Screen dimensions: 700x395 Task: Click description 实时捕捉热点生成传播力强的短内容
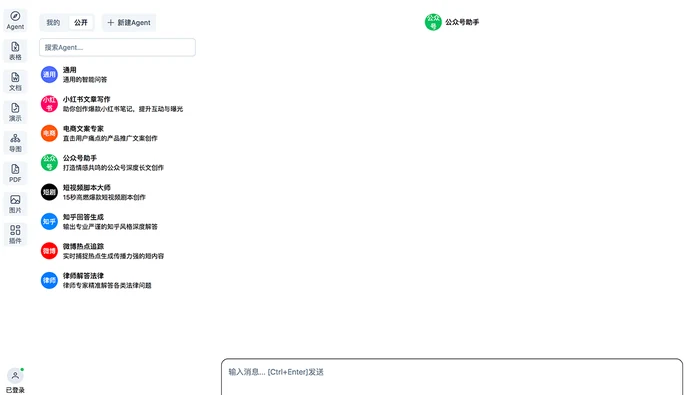point(113,257)
